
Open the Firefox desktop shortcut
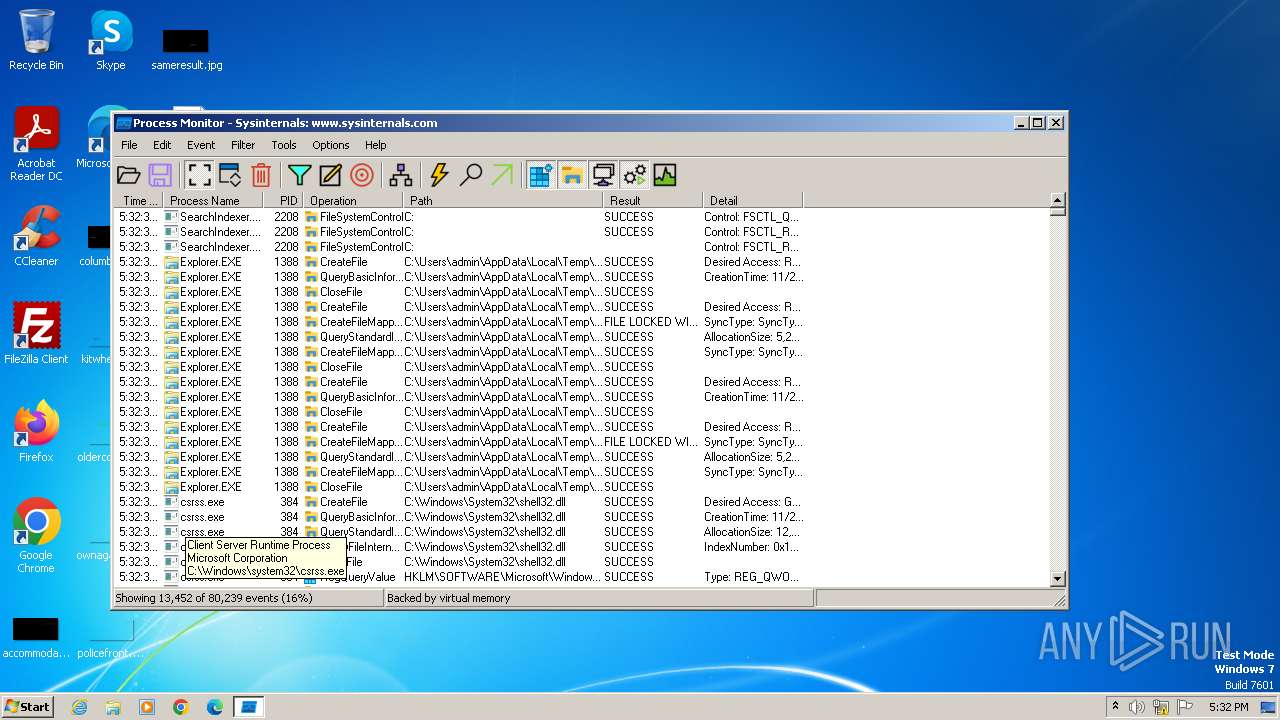pyautogui.click(x=36, y=431)
